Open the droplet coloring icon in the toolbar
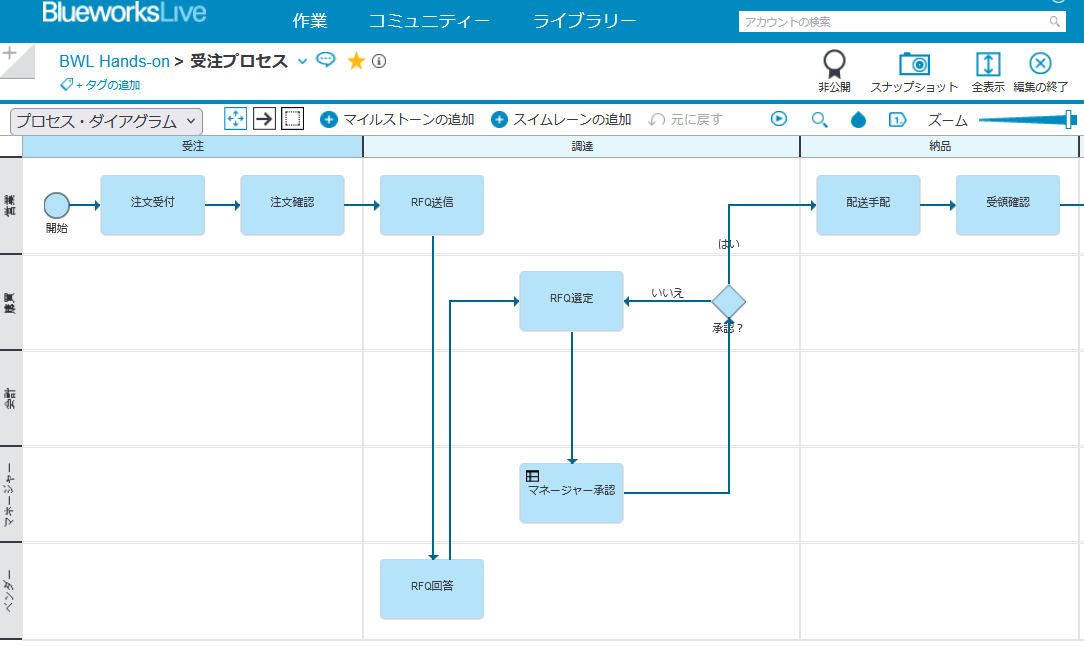This screenshot has width=1084, height=647. (x=858, y=119)
